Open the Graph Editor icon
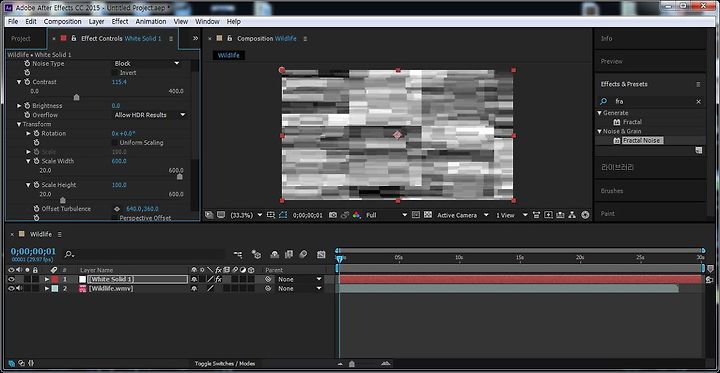720x373 pixels. (321, 254)
